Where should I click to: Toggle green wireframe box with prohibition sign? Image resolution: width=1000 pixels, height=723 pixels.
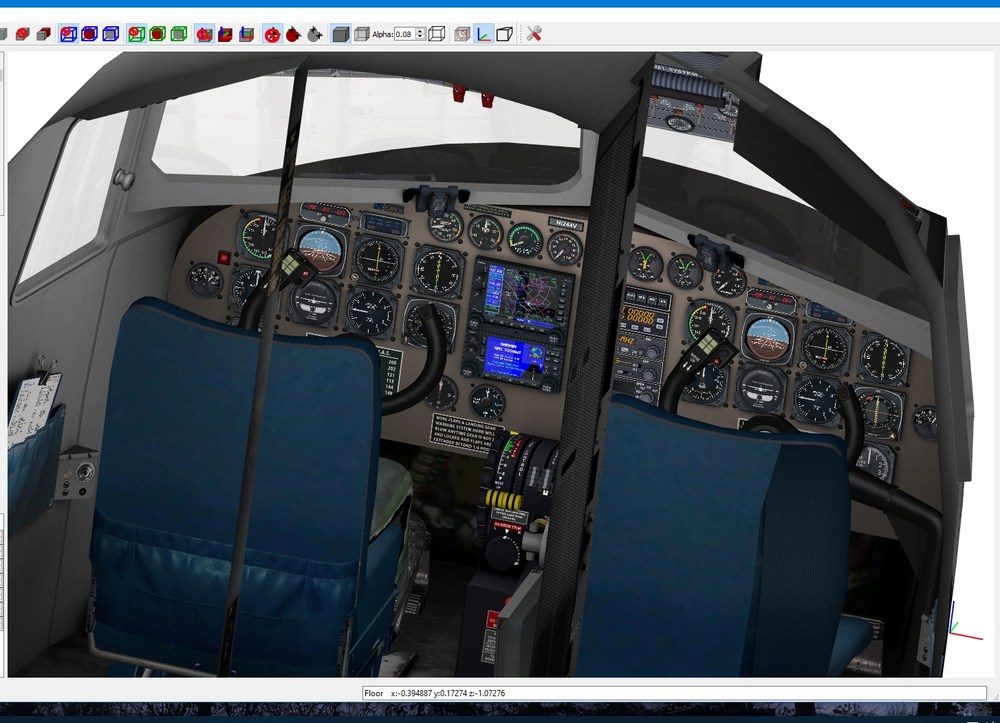coord(136,34)
